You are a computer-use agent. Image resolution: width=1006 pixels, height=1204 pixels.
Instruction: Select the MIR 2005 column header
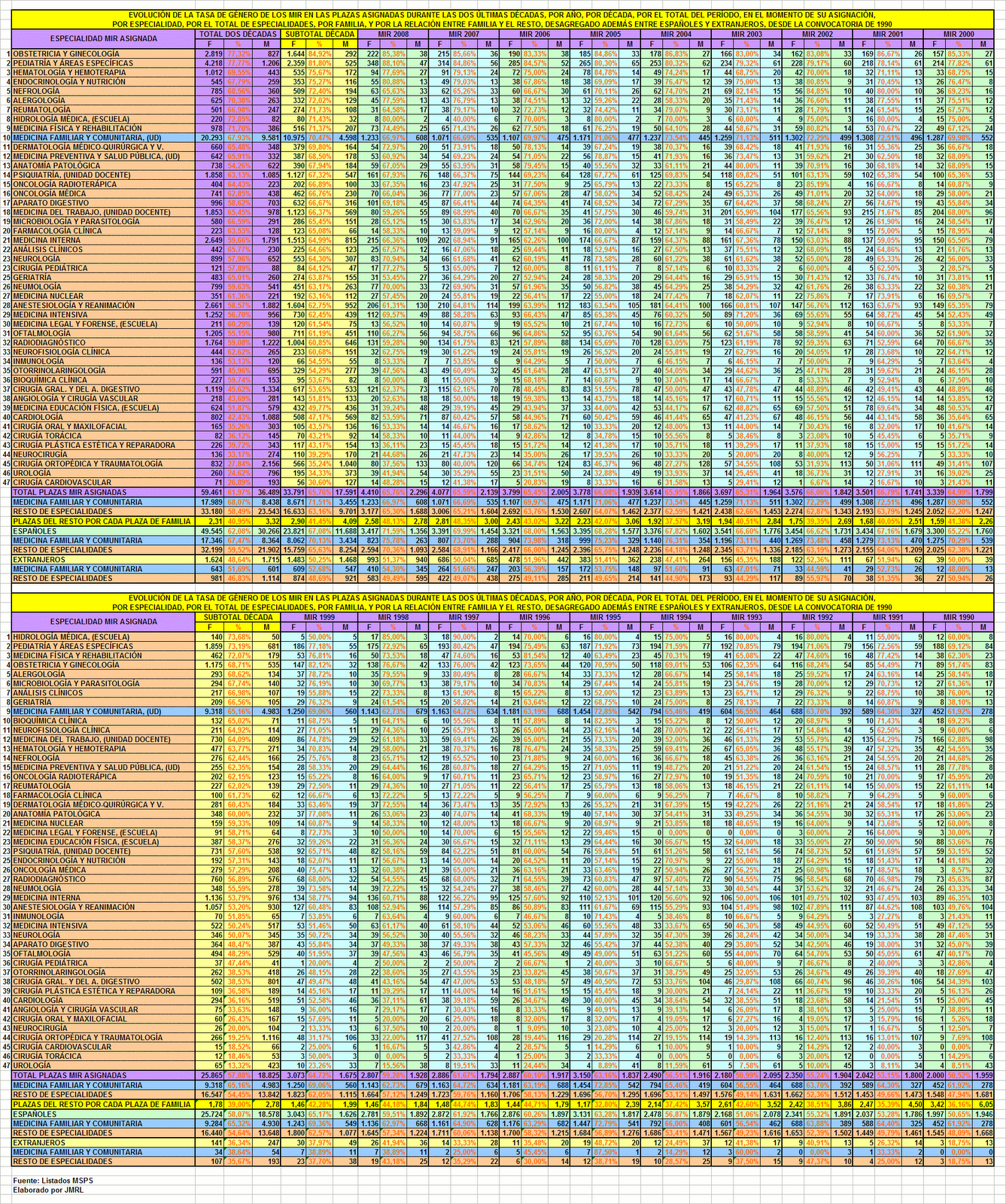click(606, 34)
